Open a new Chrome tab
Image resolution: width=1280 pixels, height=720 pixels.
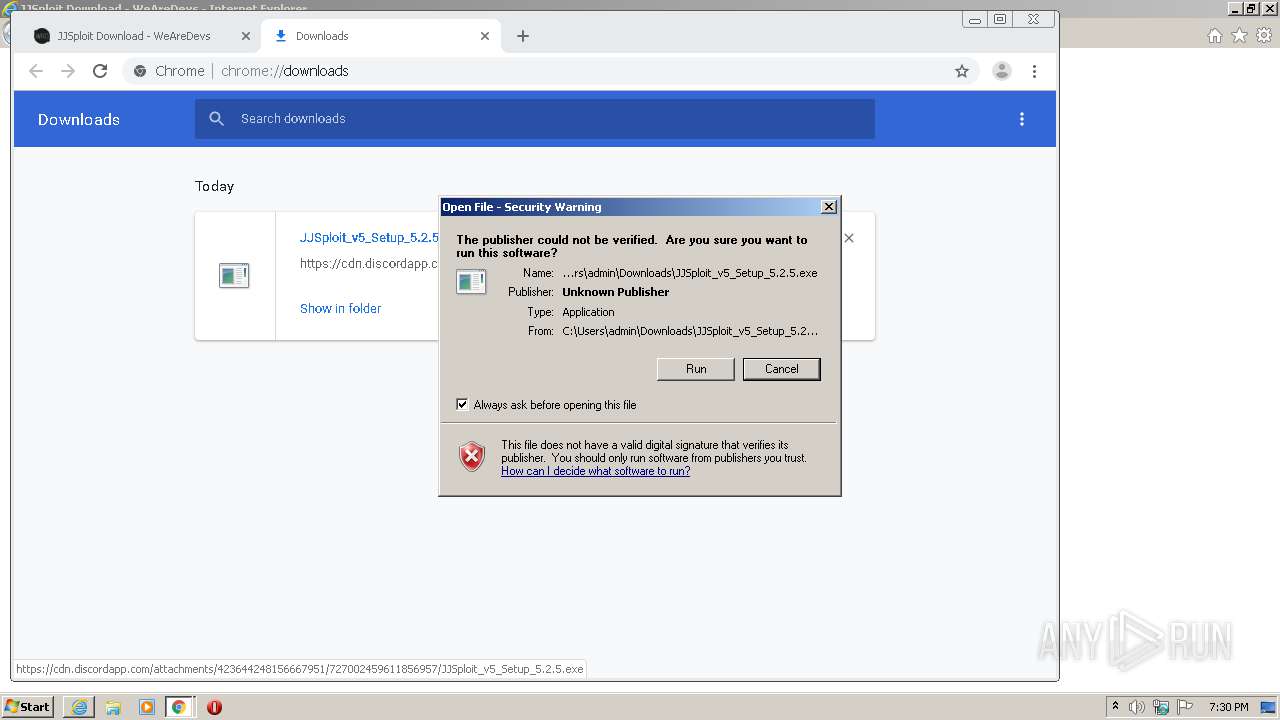click(x=523, y=36)
